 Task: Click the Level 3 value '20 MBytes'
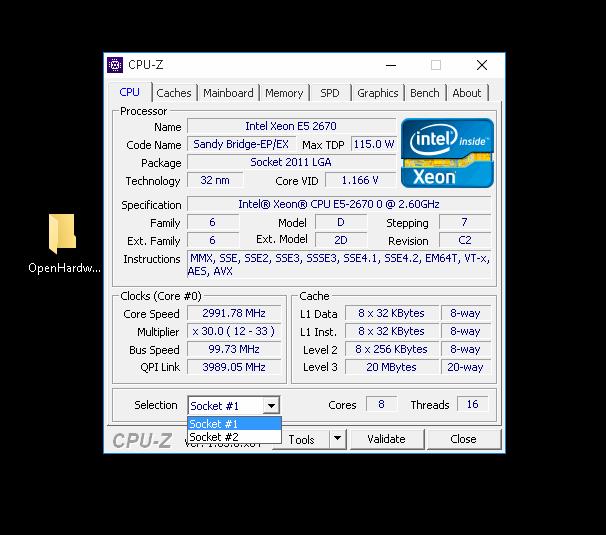coord(392,367)
